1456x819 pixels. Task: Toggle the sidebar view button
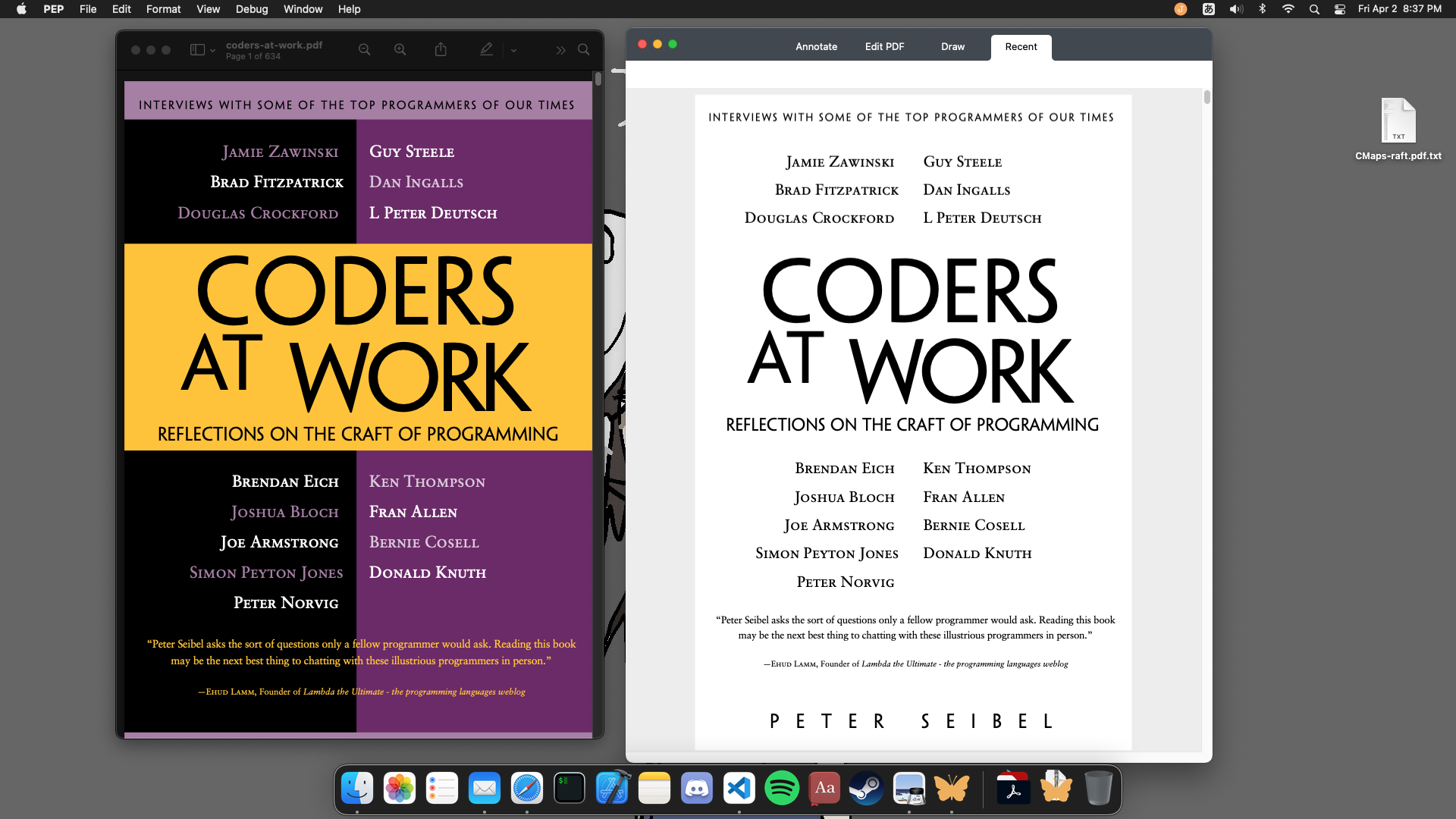tap(197, 50)
